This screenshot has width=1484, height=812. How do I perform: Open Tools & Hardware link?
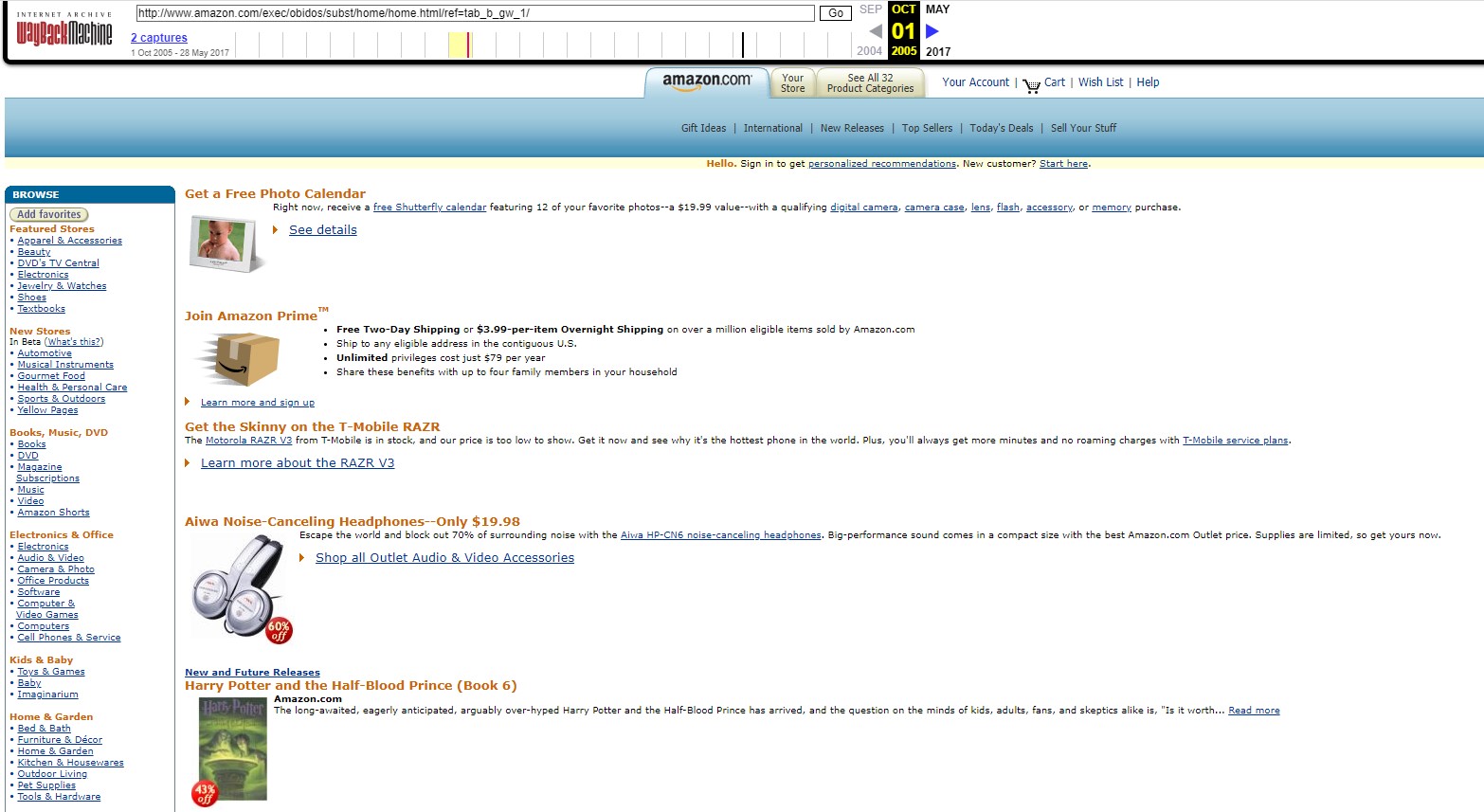click(59, 797)
